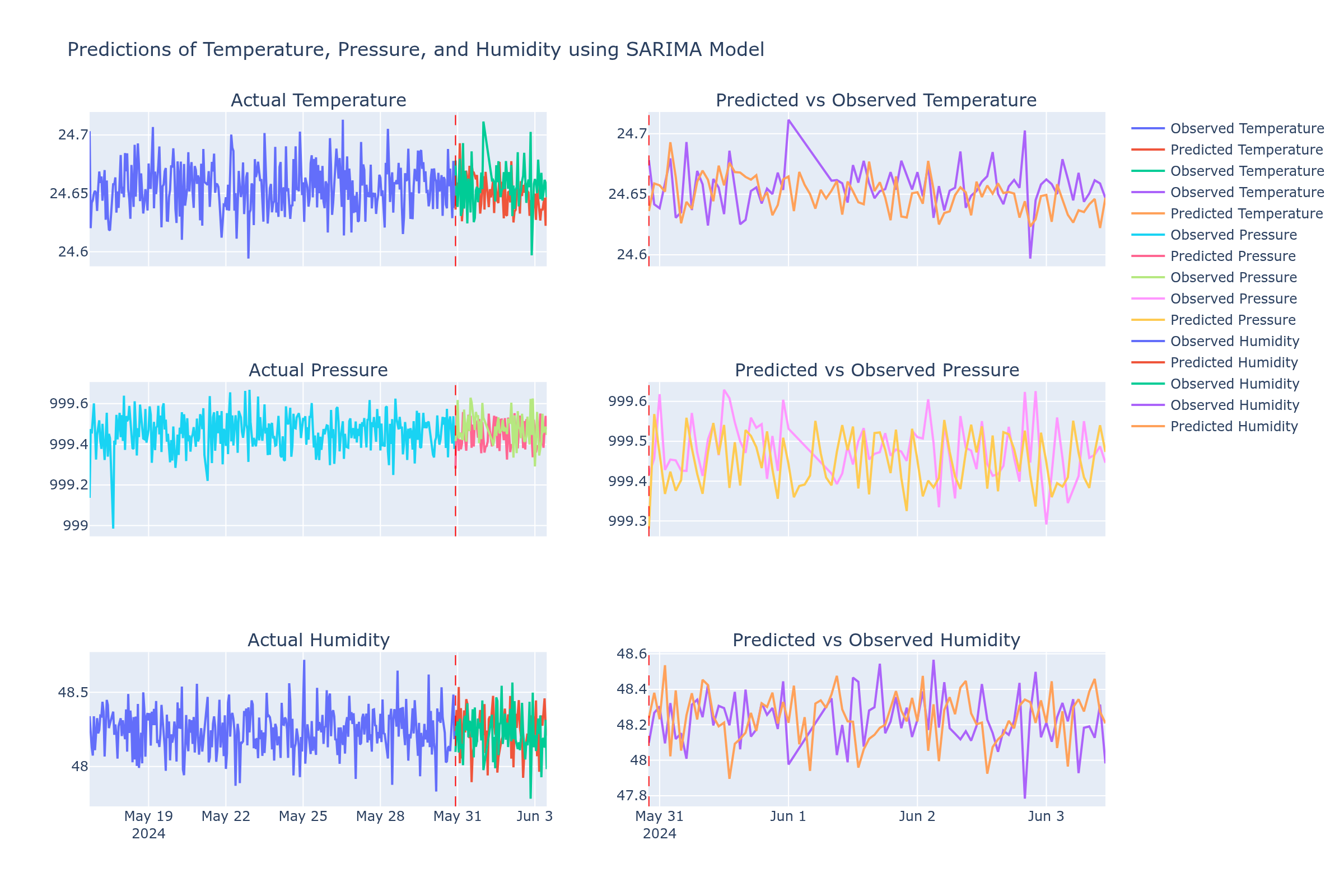Viewport: 1344px width, 896px height.
Task: Toggle orange Predicted Temperature legend entry
Action: click(1247, 213)
